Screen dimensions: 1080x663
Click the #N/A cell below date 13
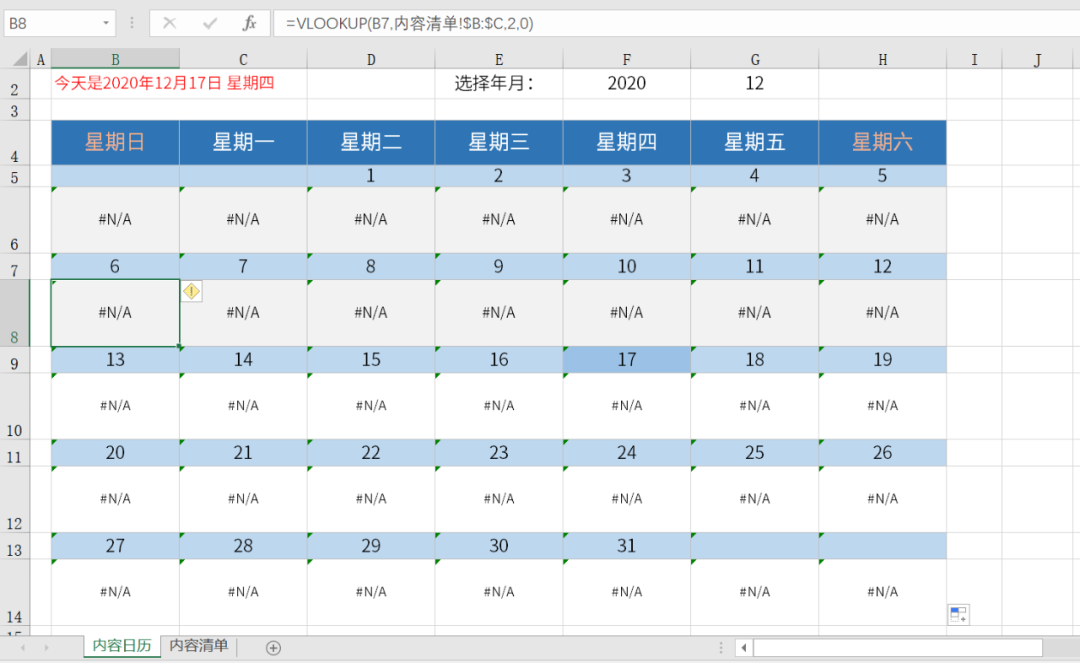115,406
